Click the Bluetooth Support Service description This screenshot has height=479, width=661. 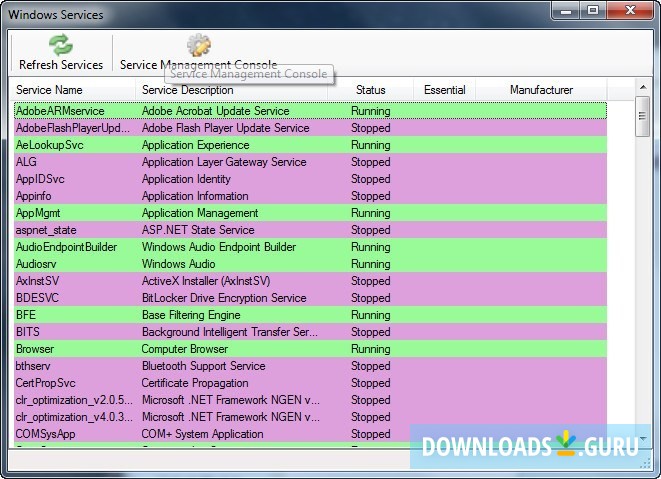pyautogui.click(x=204, y=366)
